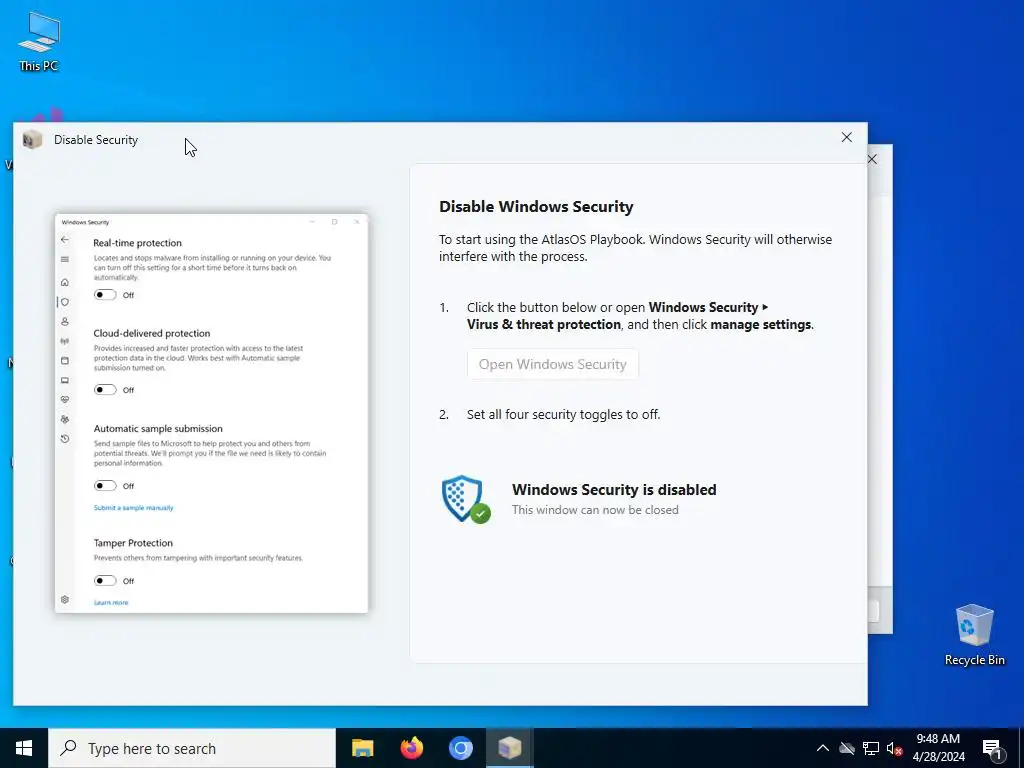Screen dimensions: 1024x768
Task: Click the firewall signal icon in preview sidebar
Action: click(65, 341)
